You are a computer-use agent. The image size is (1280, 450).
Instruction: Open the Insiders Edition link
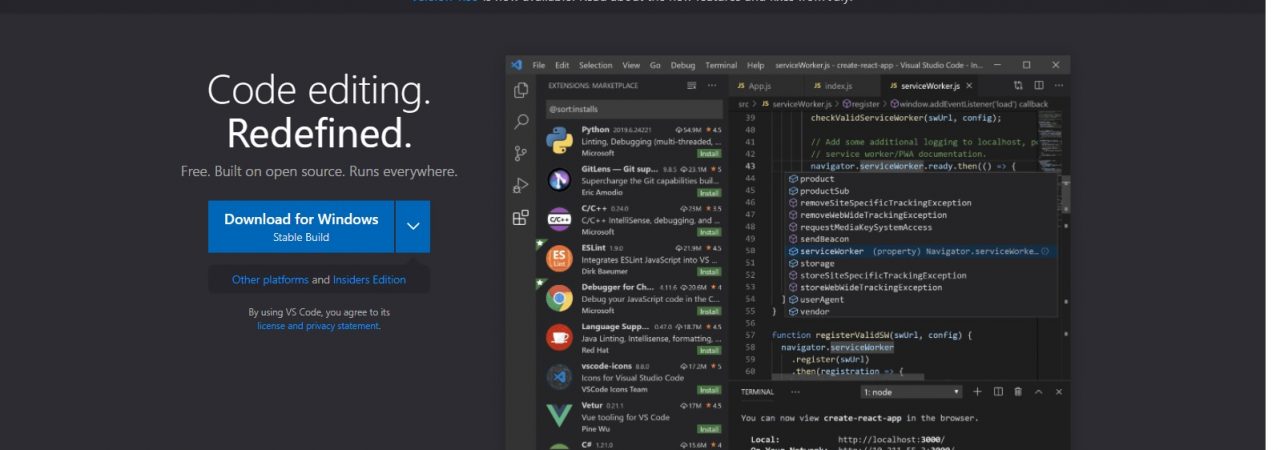[x=369, y=280]
